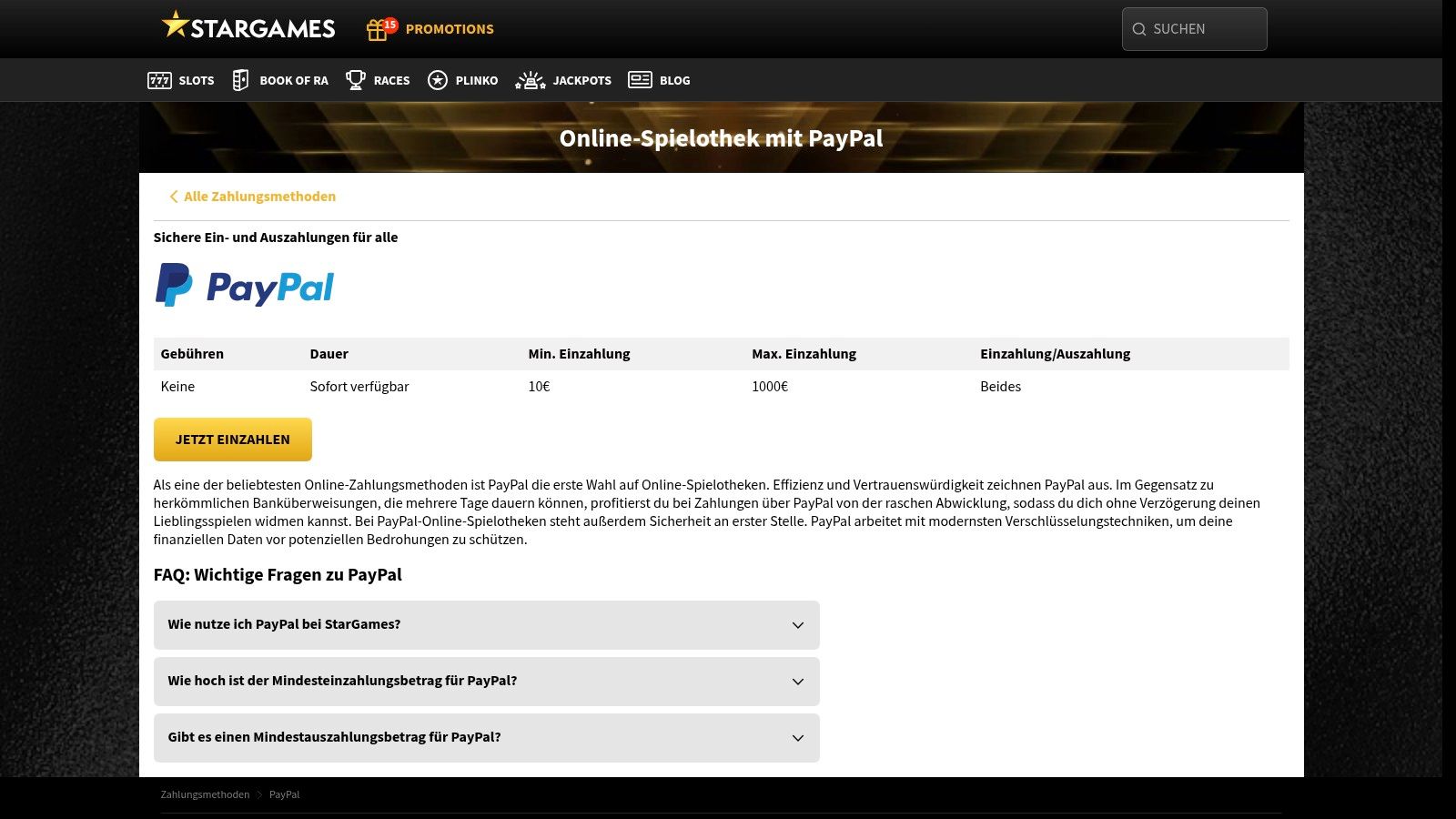Screen dimensions: 1456x819
Task: Click the search magnifier icon
Action: click(x=1138, y=29)
